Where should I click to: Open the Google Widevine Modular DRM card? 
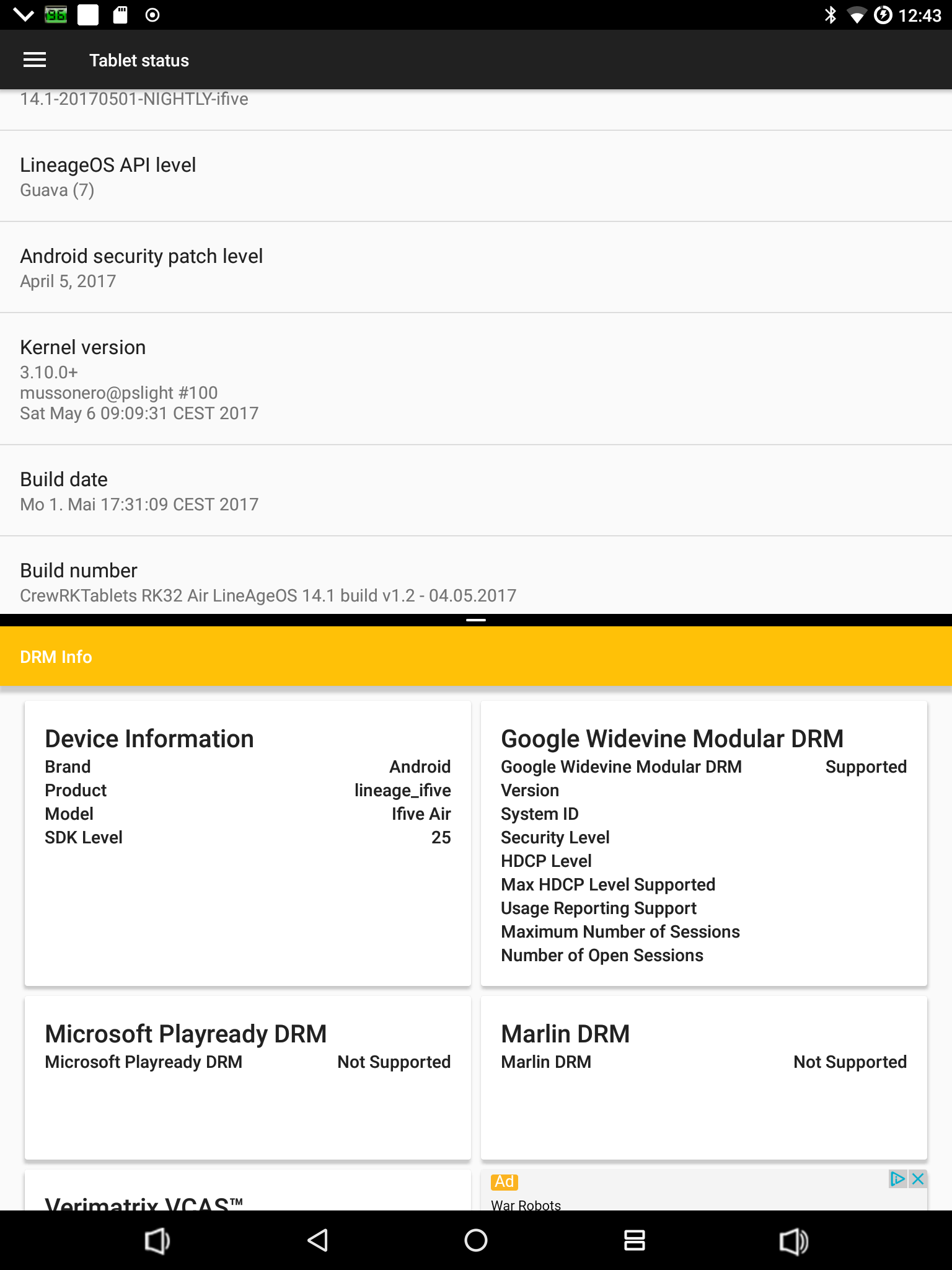[x=703, y=843]
